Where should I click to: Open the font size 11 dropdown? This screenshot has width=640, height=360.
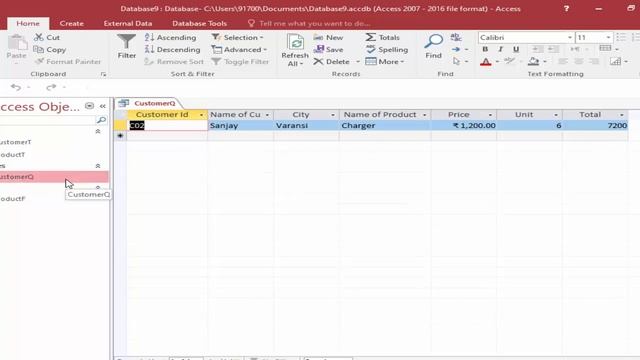pos(608,38)
